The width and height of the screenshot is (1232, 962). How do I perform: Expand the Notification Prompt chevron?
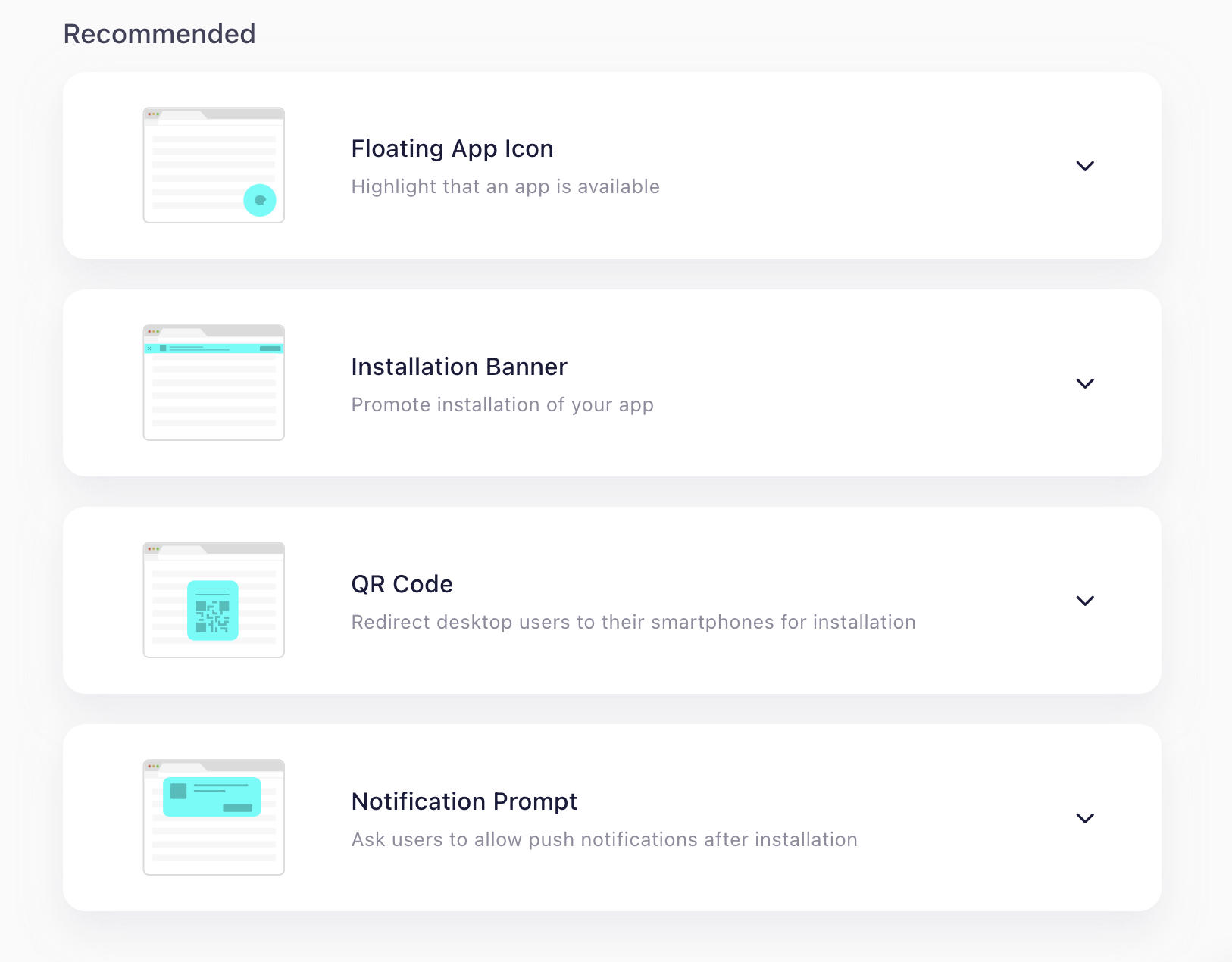pyautogui.click(x=1085, y=818)
